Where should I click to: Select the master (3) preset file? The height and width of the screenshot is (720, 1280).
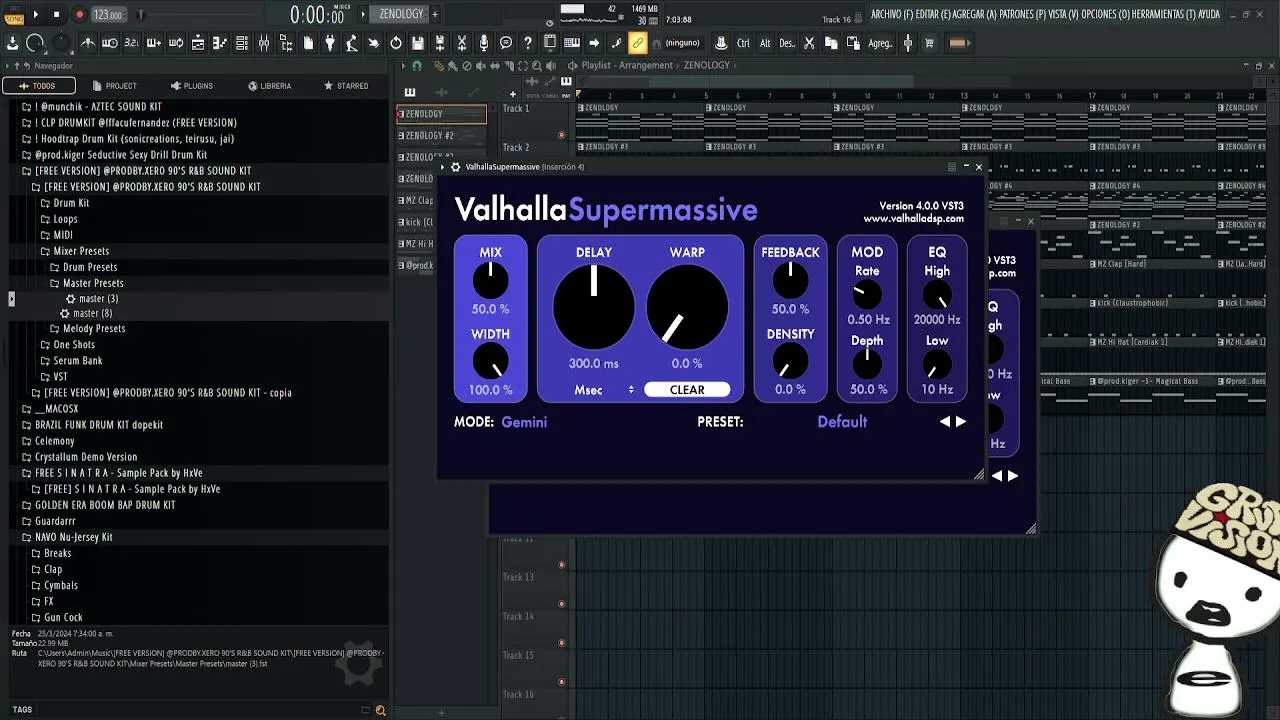point(98,299)
